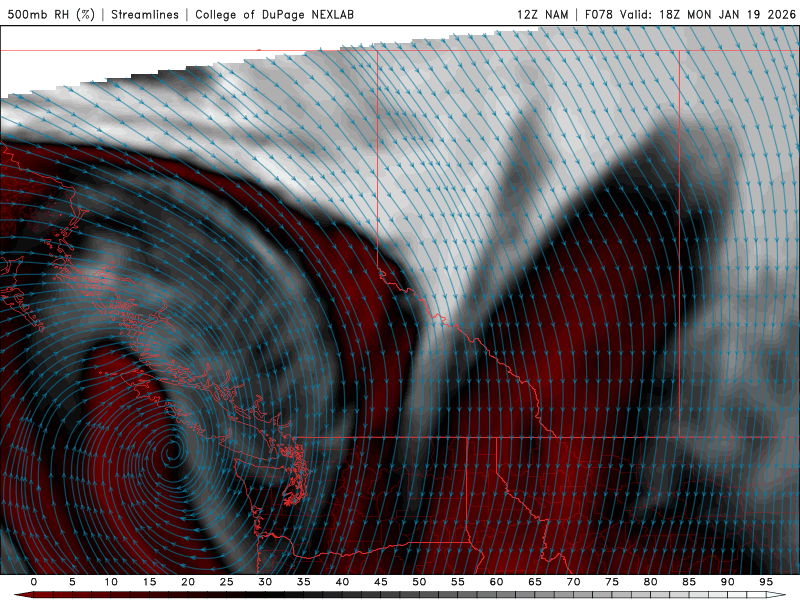The height and width of the screenshot is (600, 800).
Task: Click the colorbar label "45"
Action: pyautogui.click(x=380, y=582)
